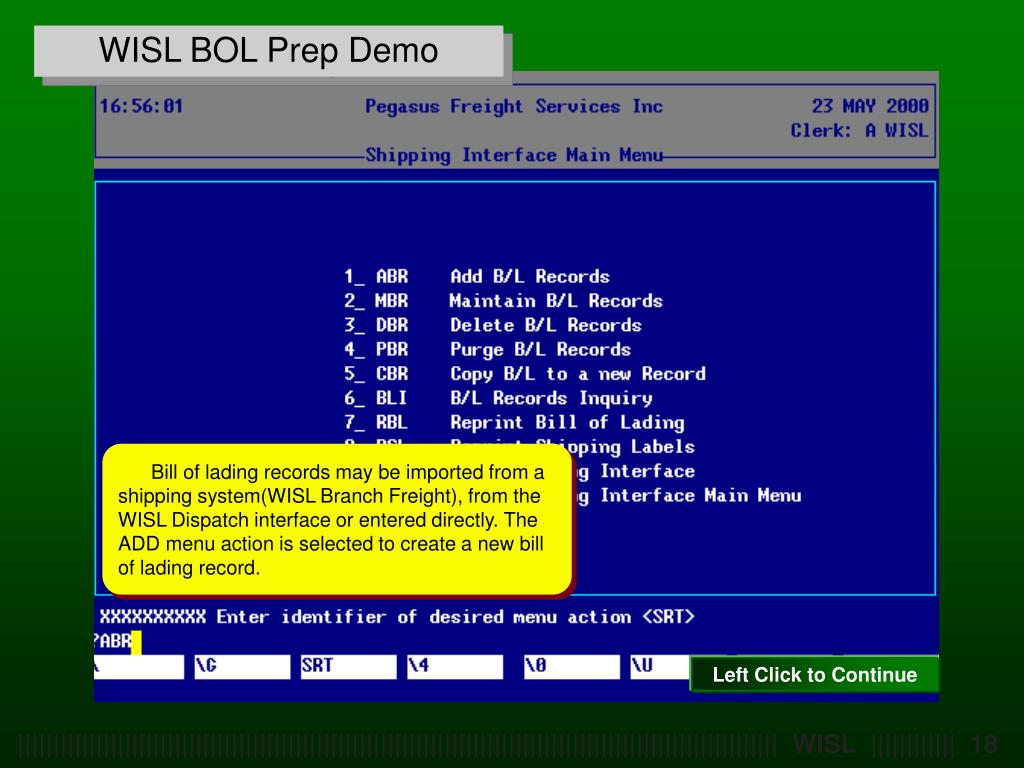Open 6 BLI B/L Records Inquiry
This screenshot has height=768, width=1024.
pyautogui.click(x=498, y=398)
